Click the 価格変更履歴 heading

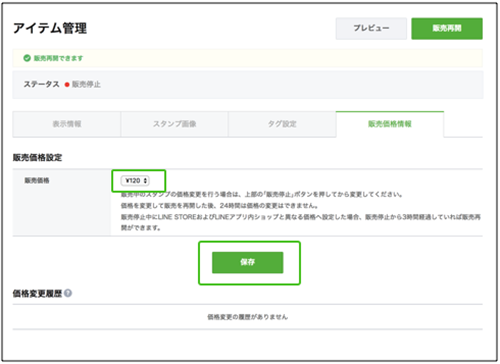[37, 293]
